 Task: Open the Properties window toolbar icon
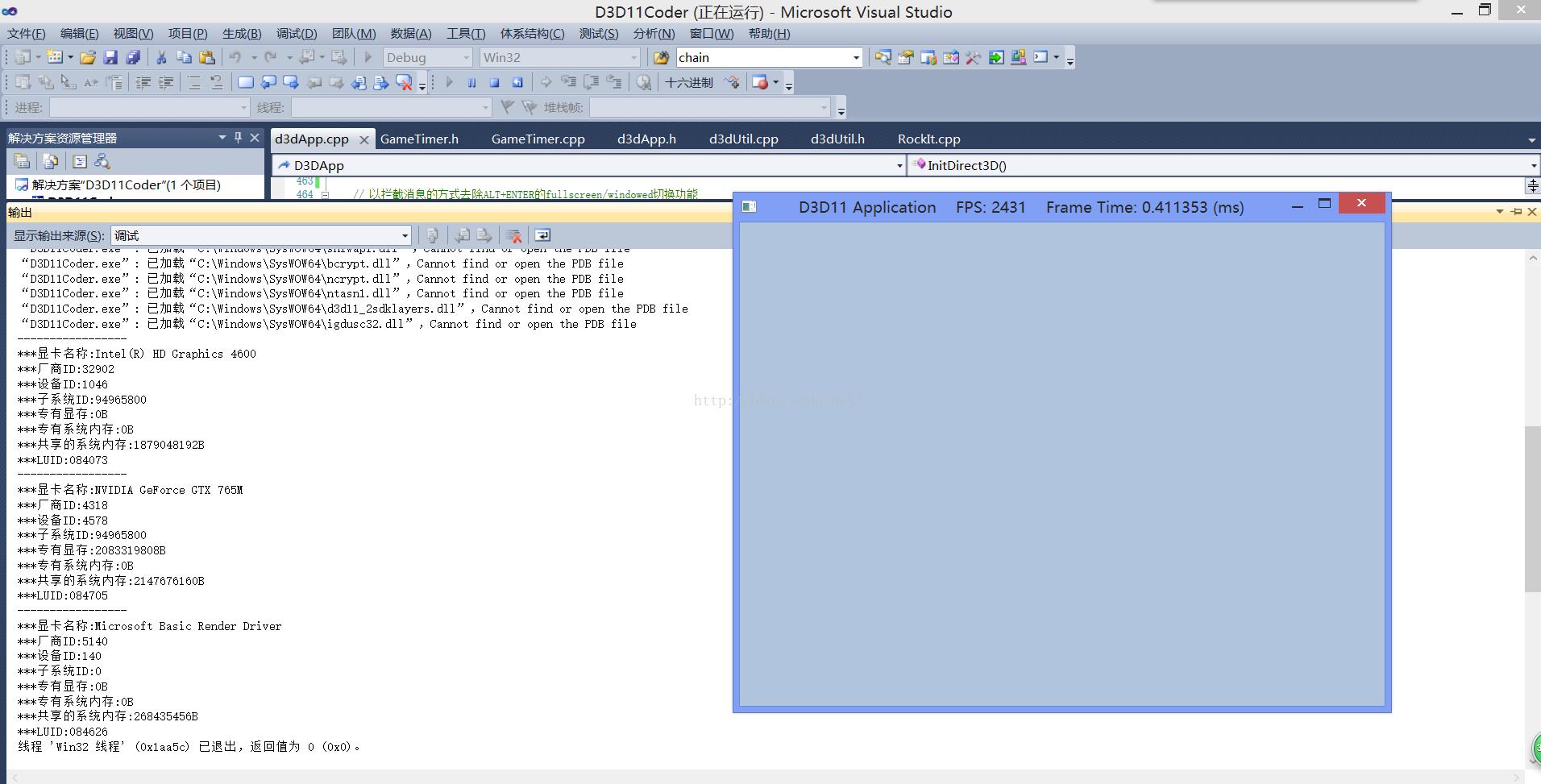[905, 57]
